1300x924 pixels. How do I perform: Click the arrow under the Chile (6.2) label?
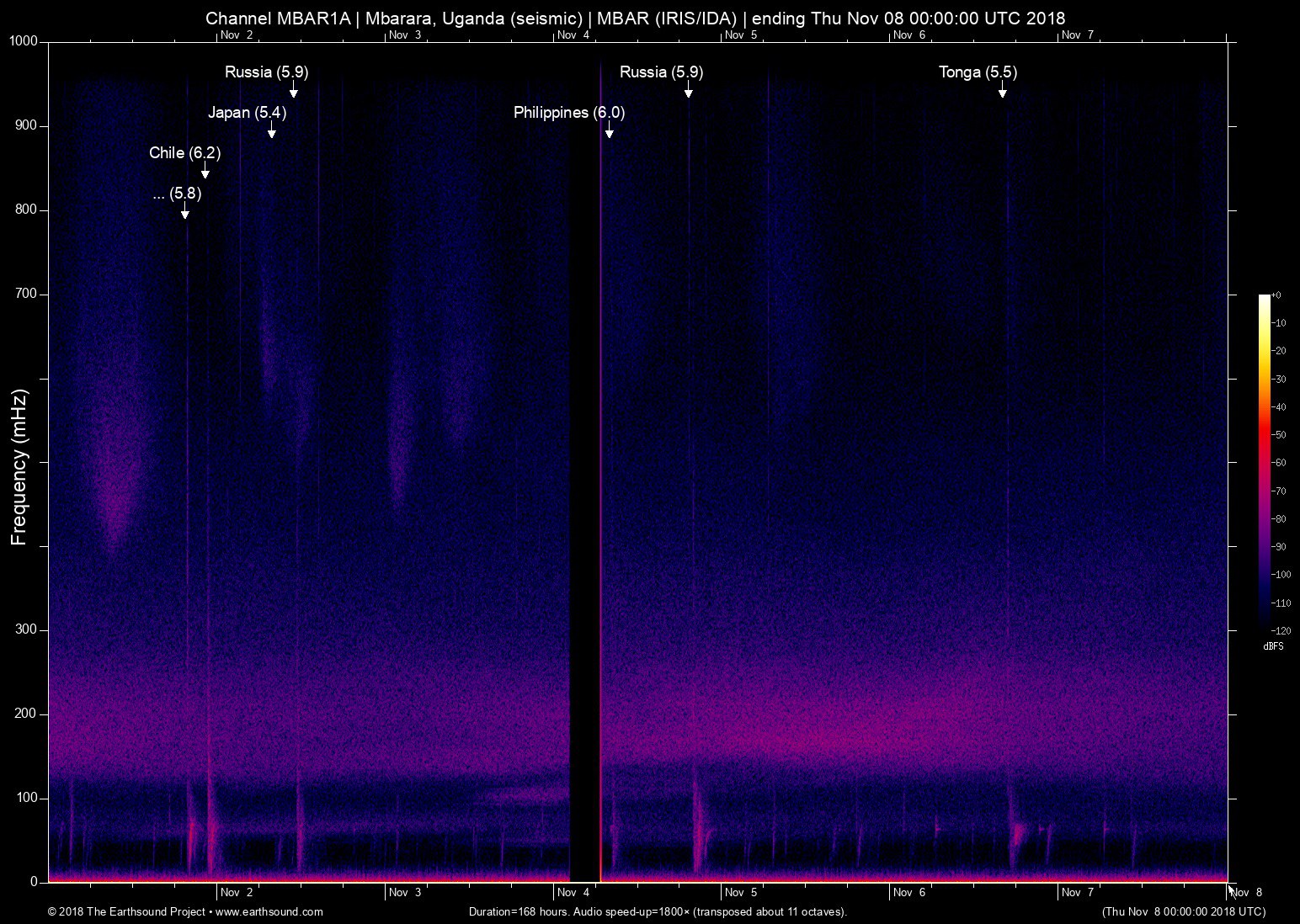click(x=205, y=171)
